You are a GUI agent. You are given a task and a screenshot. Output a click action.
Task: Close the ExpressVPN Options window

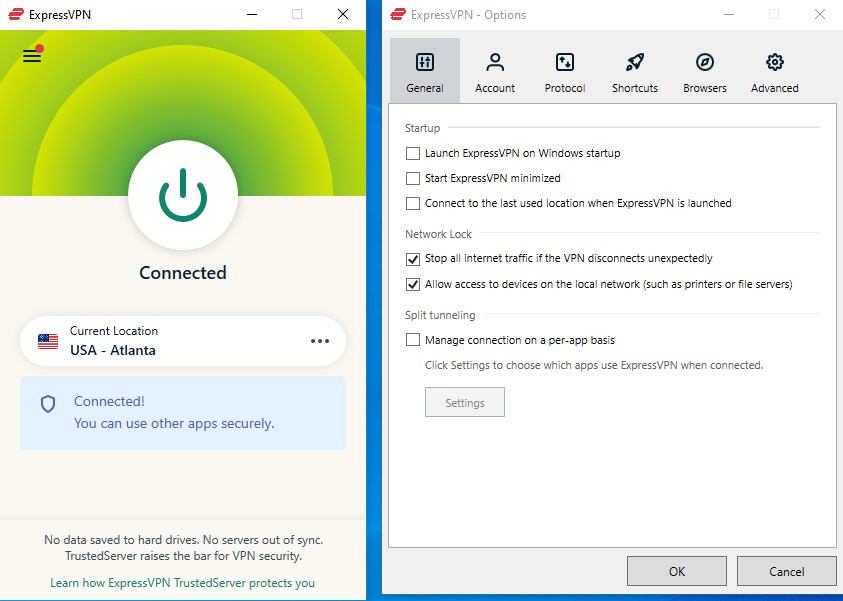[x=820, y=15]
